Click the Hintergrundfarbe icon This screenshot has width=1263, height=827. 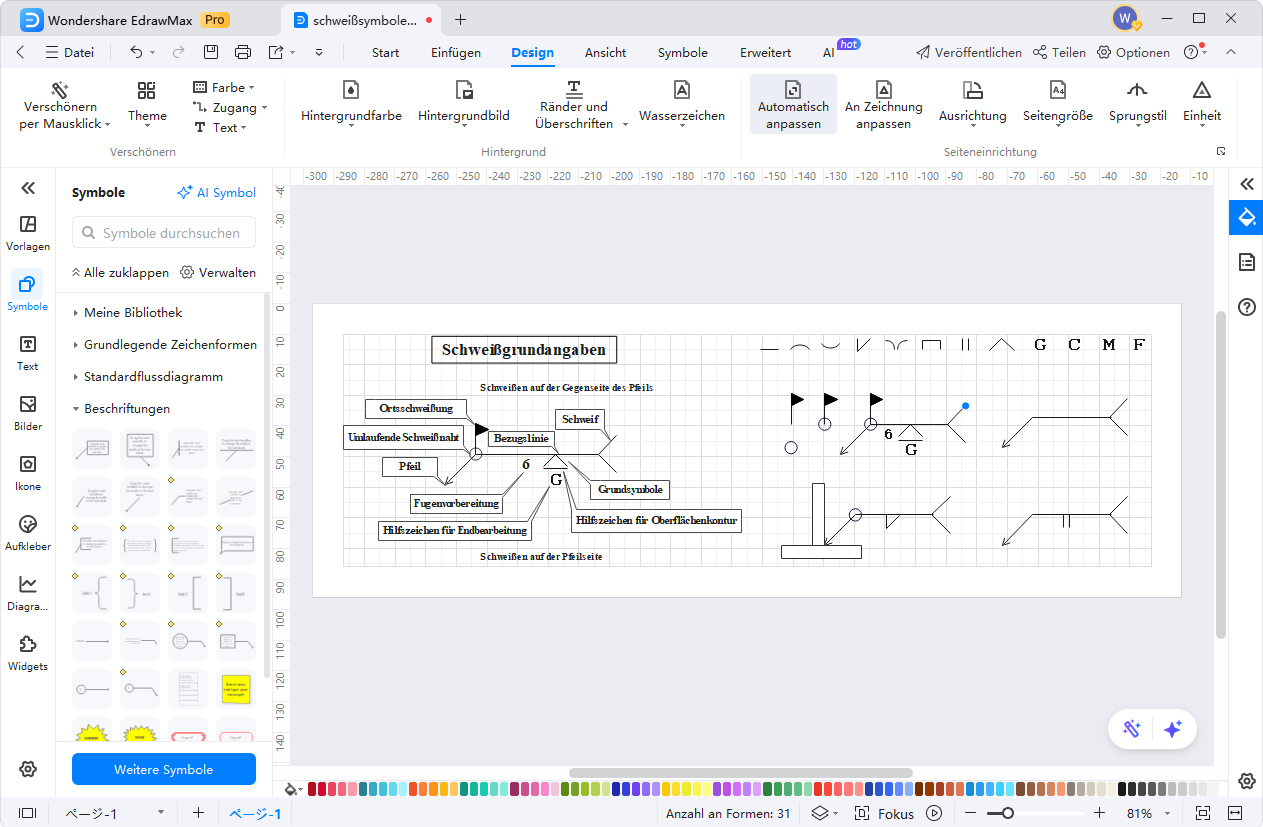coord(351,90)
